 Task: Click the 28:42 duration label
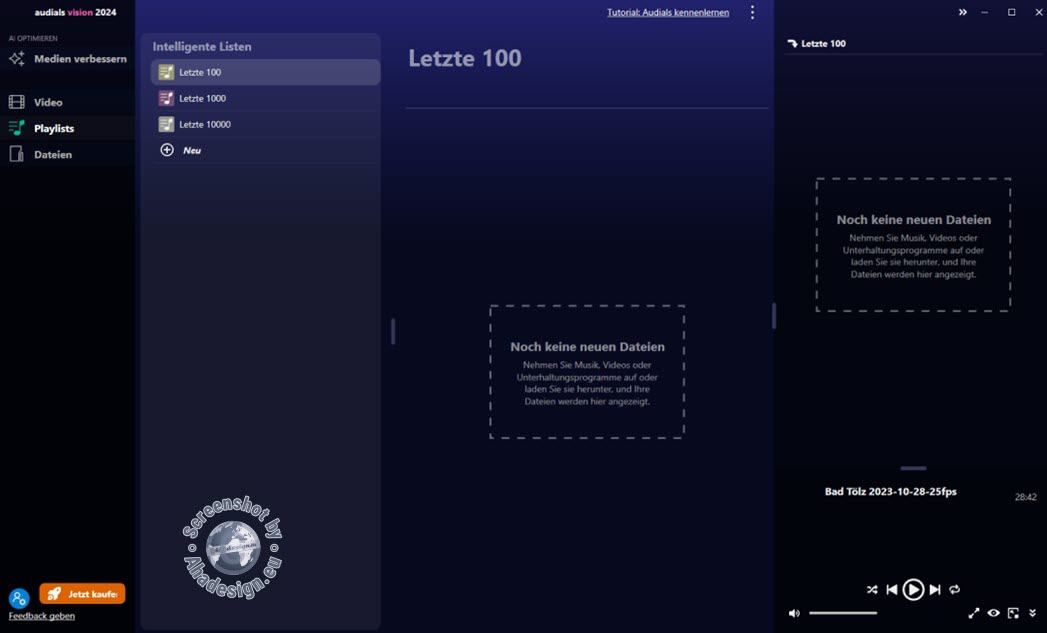(1026, 497)
